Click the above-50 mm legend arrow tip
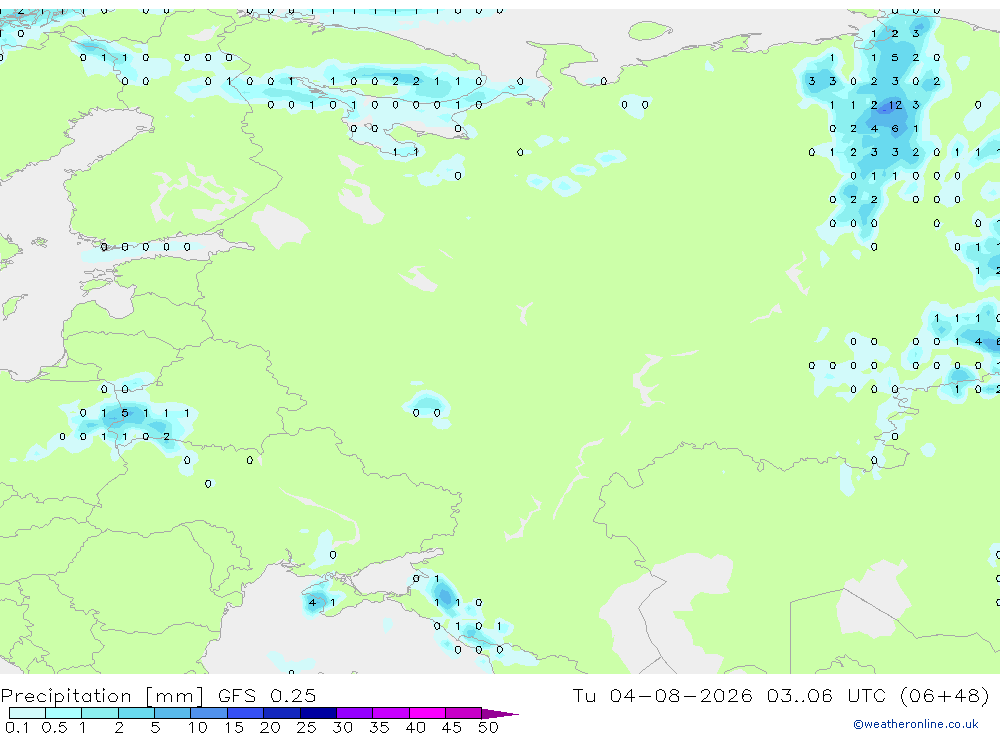The height and width of the screenshot is (733, 1000). [501, 714]
